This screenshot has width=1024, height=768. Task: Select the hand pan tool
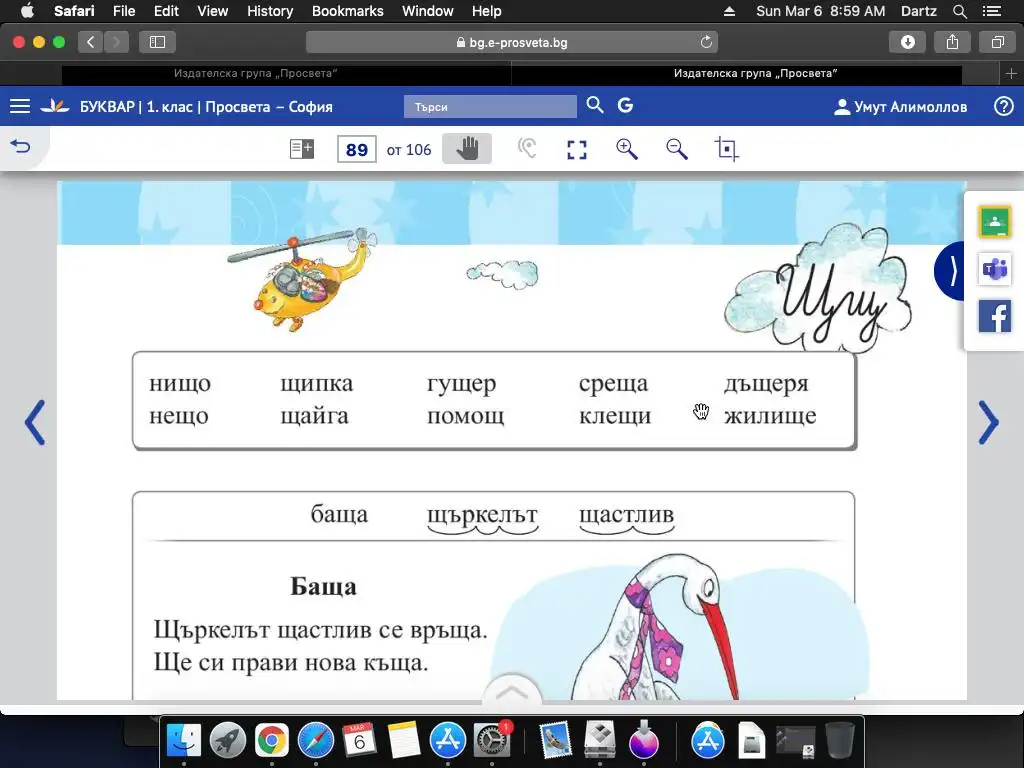tap(467, 149)
